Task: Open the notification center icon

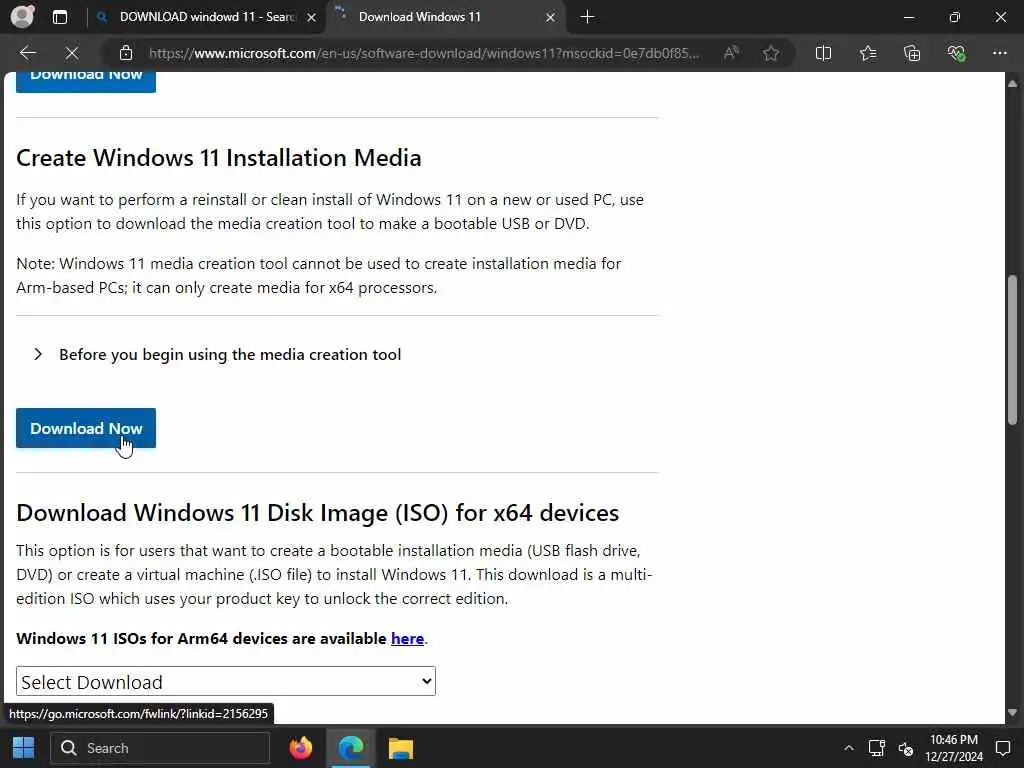Action: coord(1003,748)
